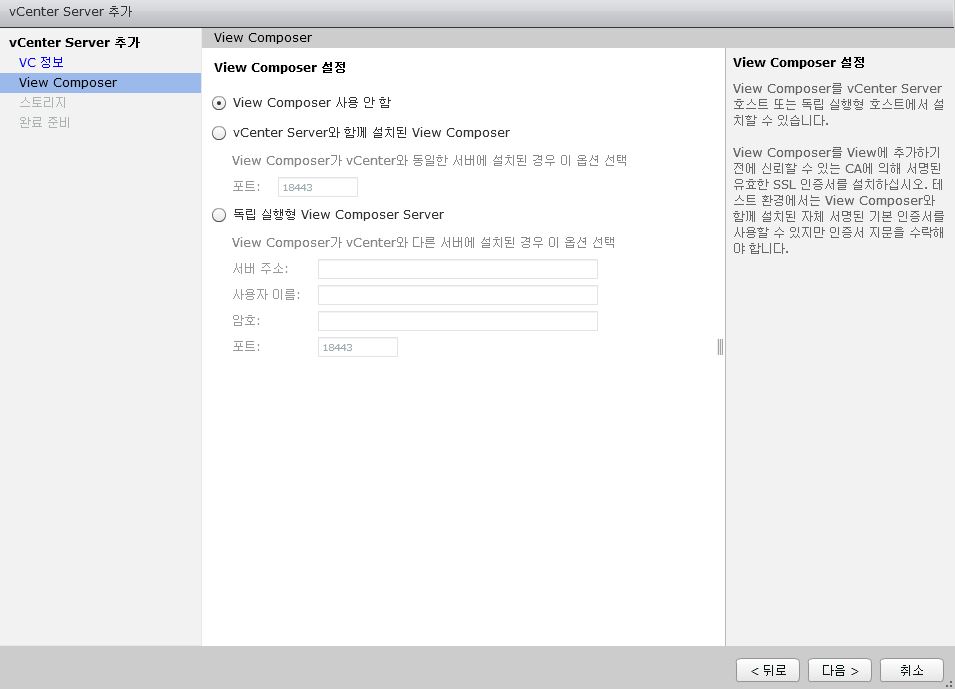This screenshot has width=955, height=689.
Task: Click help panel 'View Composer 설정' title
Action: coord(799,63)
